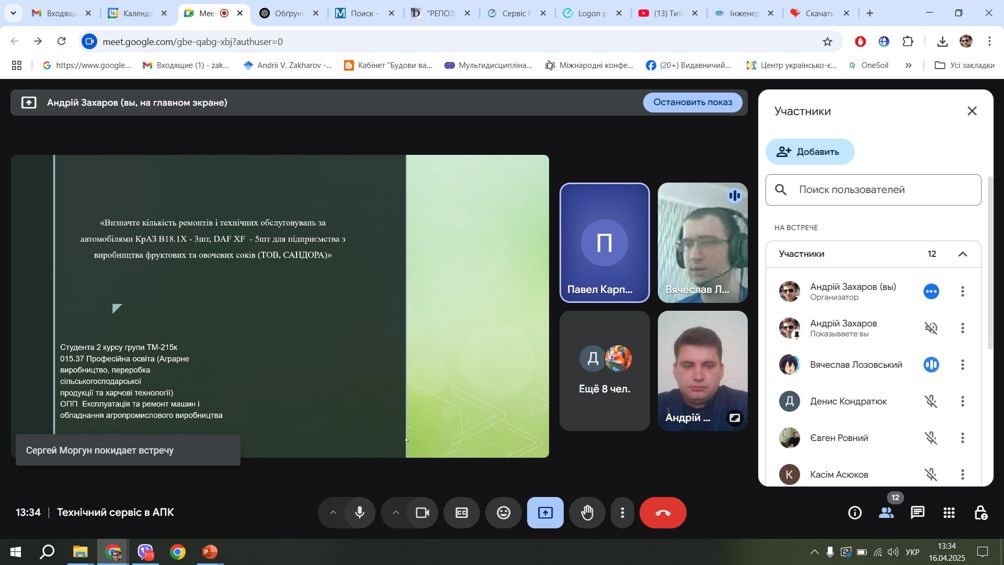Expand audio settings arrow beside microphone

[x=333, y=513]
